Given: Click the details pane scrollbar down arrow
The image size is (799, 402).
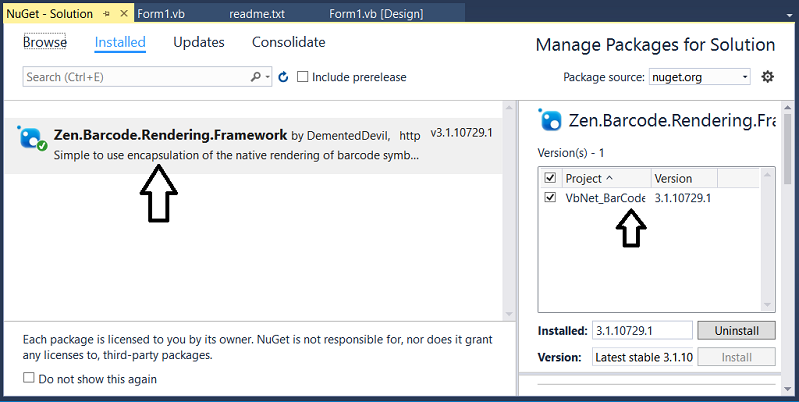Looking at the screenshot, I should pyautogui.click(x=789, y=389).
